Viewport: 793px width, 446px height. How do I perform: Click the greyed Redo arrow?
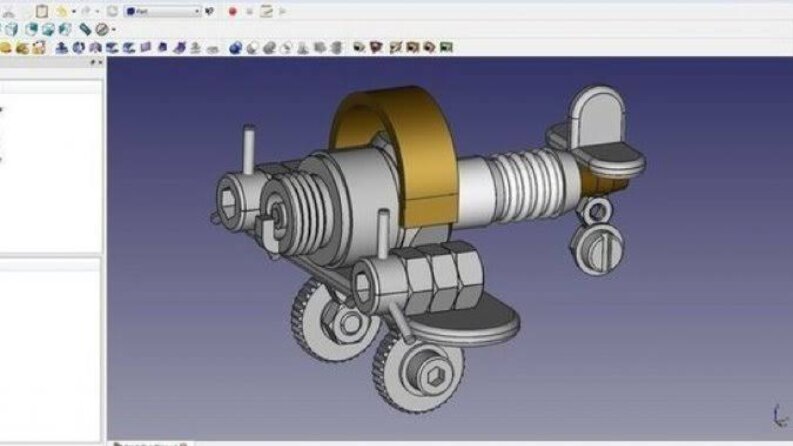85,11
